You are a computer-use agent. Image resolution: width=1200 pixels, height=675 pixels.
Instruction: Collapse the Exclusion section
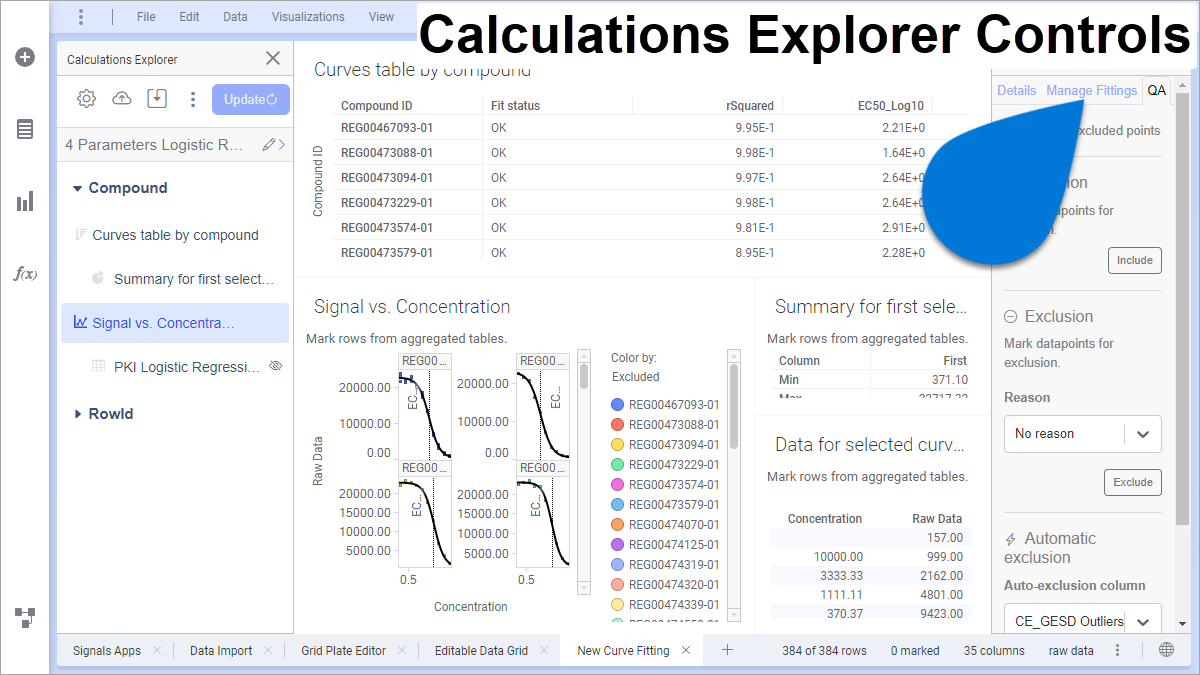(1011, 317)
